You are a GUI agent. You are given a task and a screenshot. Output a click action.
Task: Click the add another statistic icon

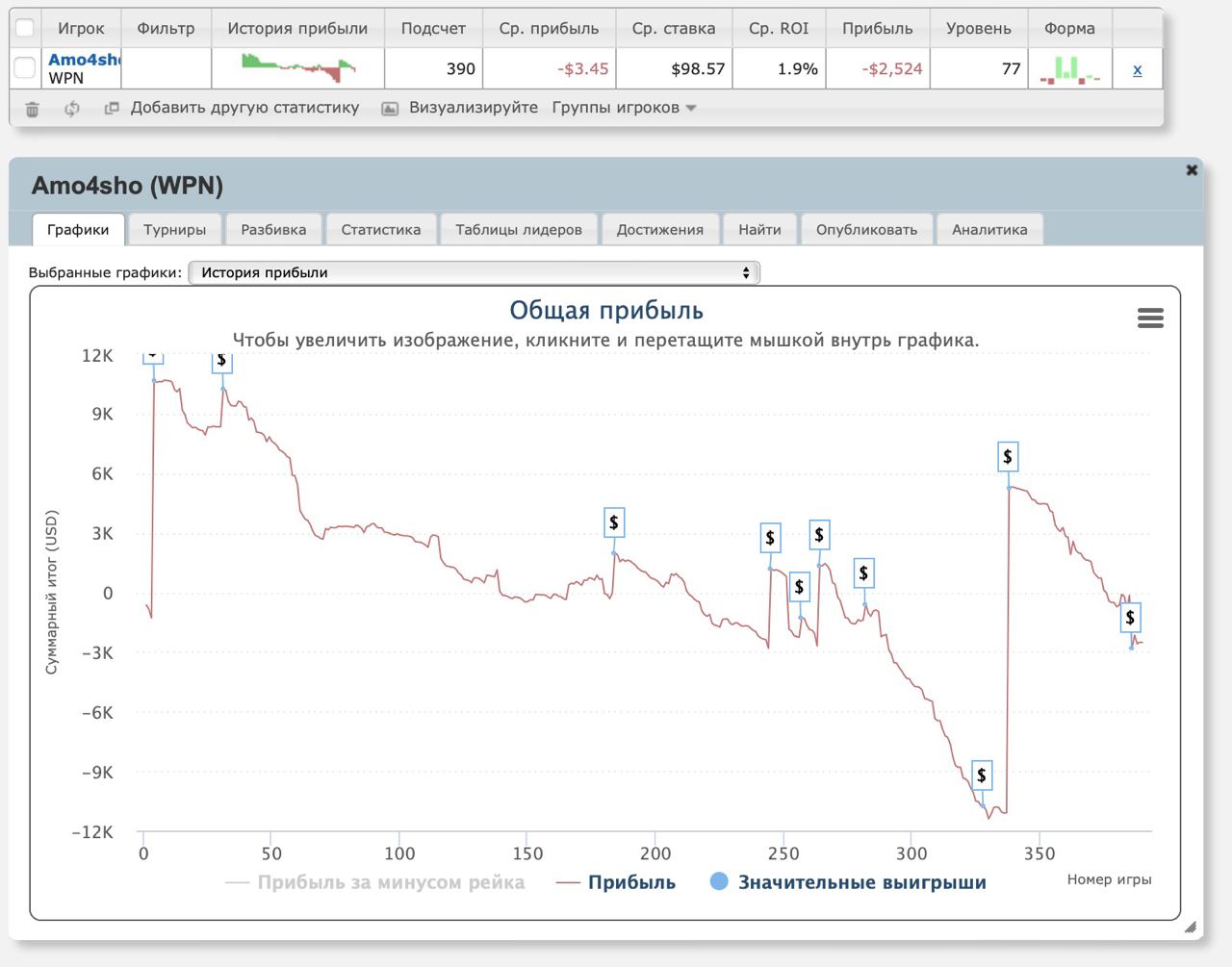pyautogui.click(x=112, y=108)
